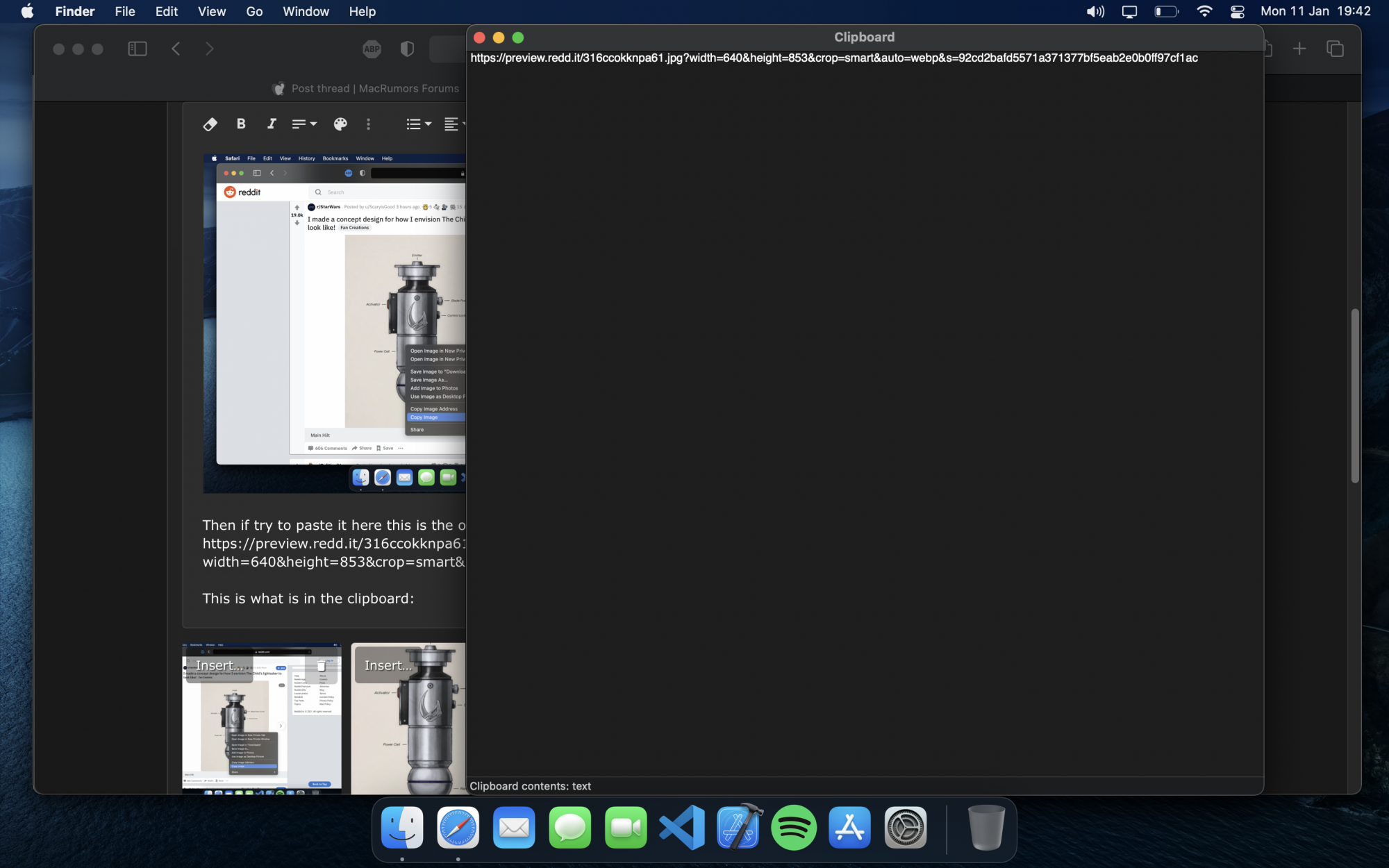Show Safari tab overview
The width and height of the screenshot is (1389, 868).
(x=1335, y=49)
